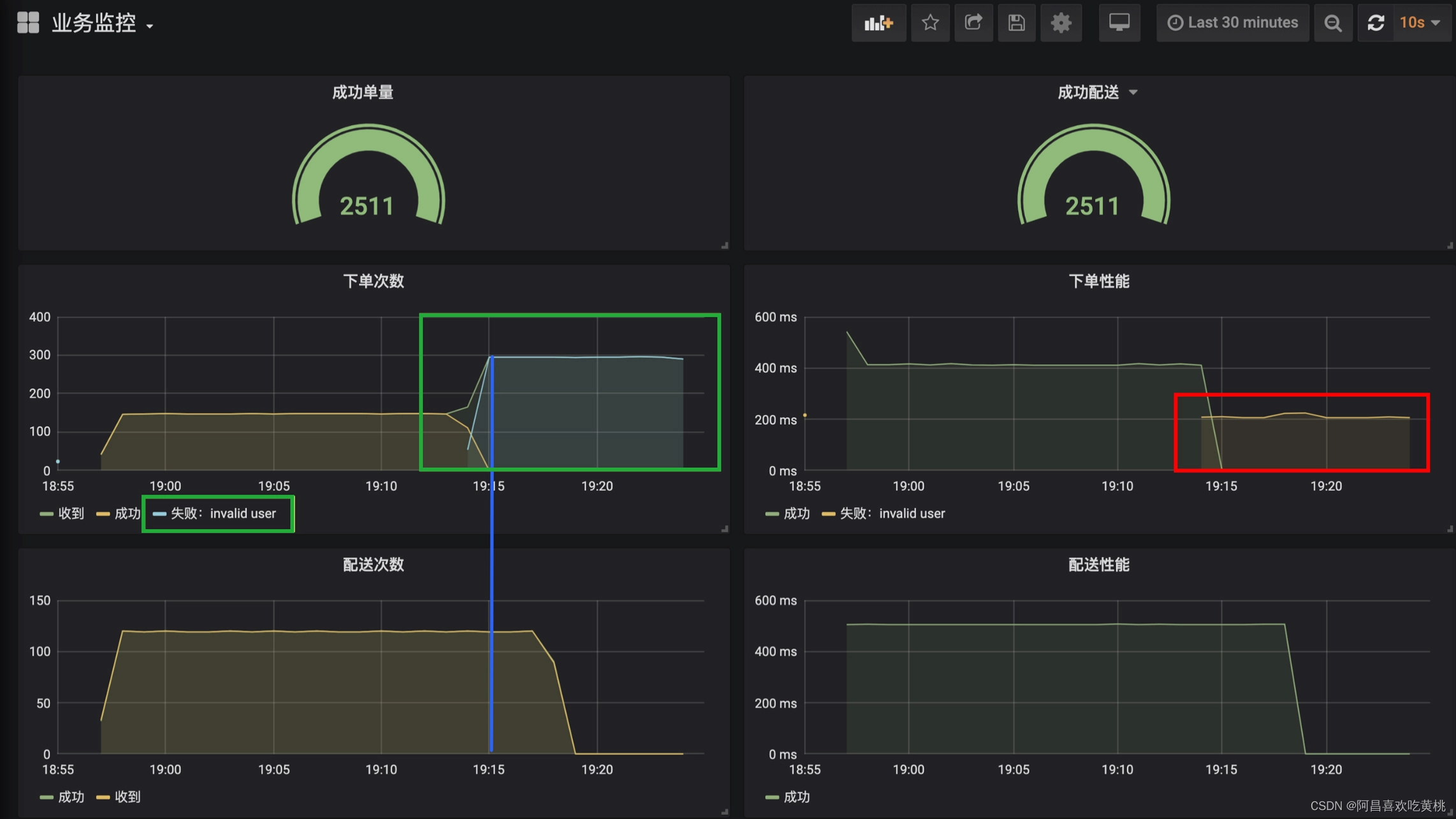Refresh the dashboard with refresh icon
1456x819 pixels.
pos(1375,22)
